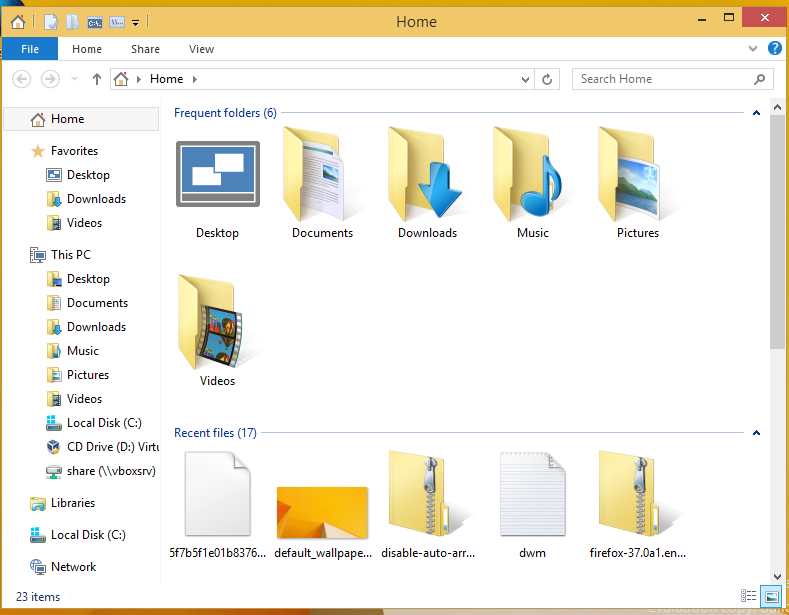
Task: Click the search magnifier icon
Action: [x=759, y=79]
